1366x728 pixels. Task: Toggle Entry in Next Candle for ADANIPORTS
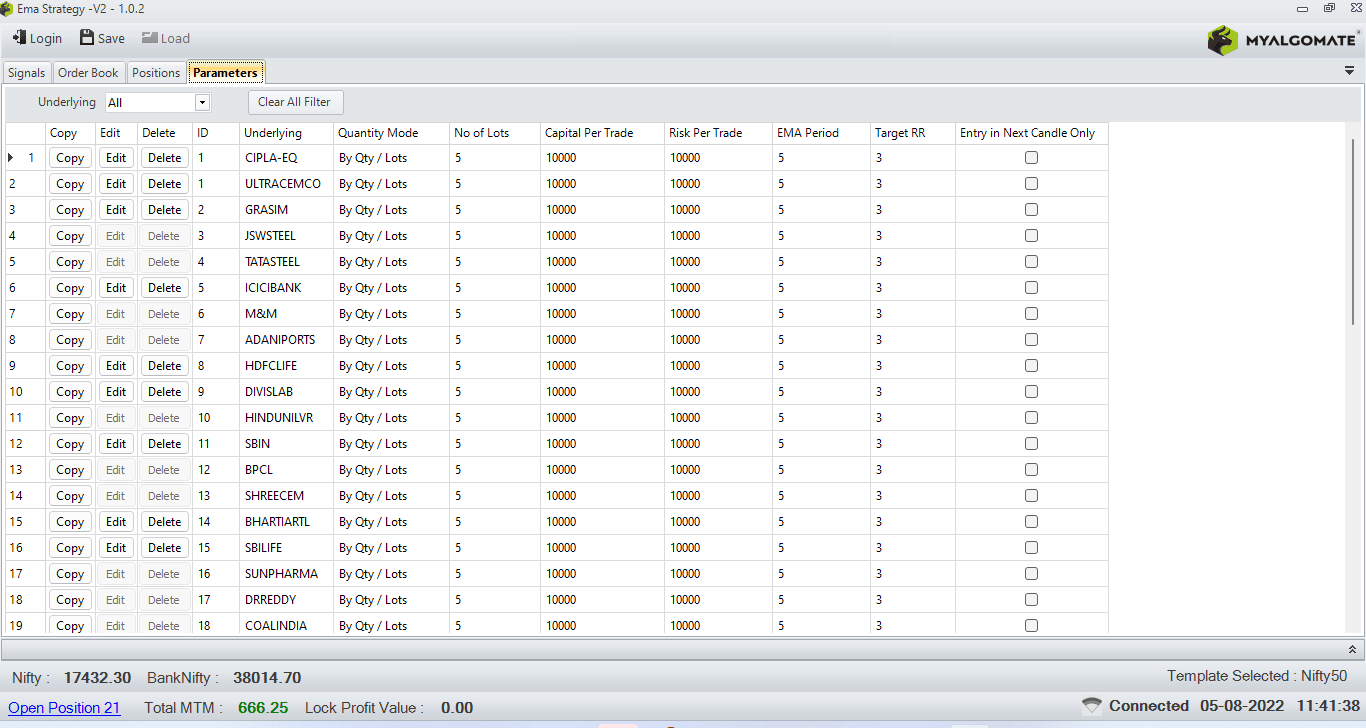tap(1031, 340)
